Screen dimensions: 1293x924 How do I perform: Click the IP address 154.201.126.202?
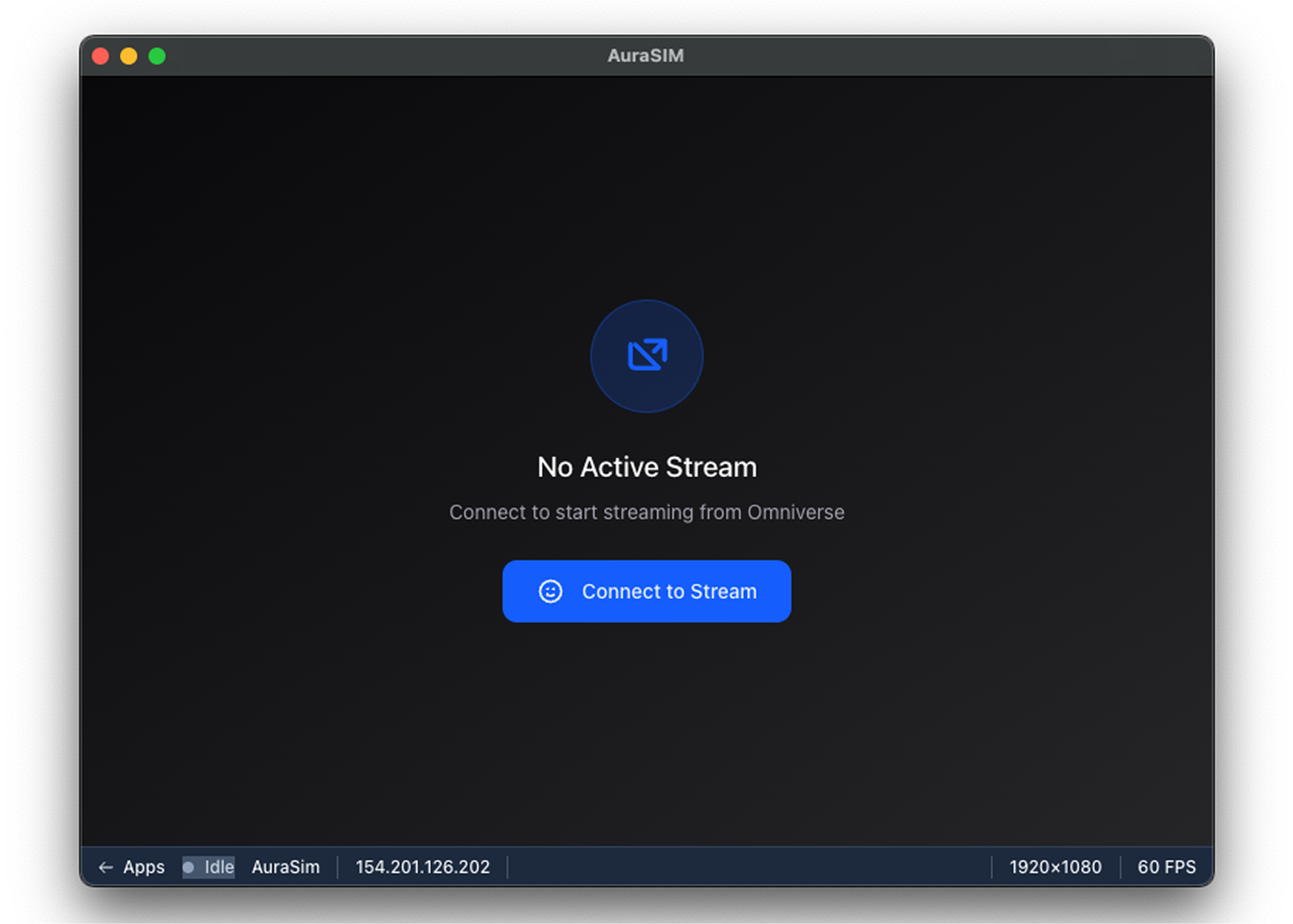[x=422, y=867]
